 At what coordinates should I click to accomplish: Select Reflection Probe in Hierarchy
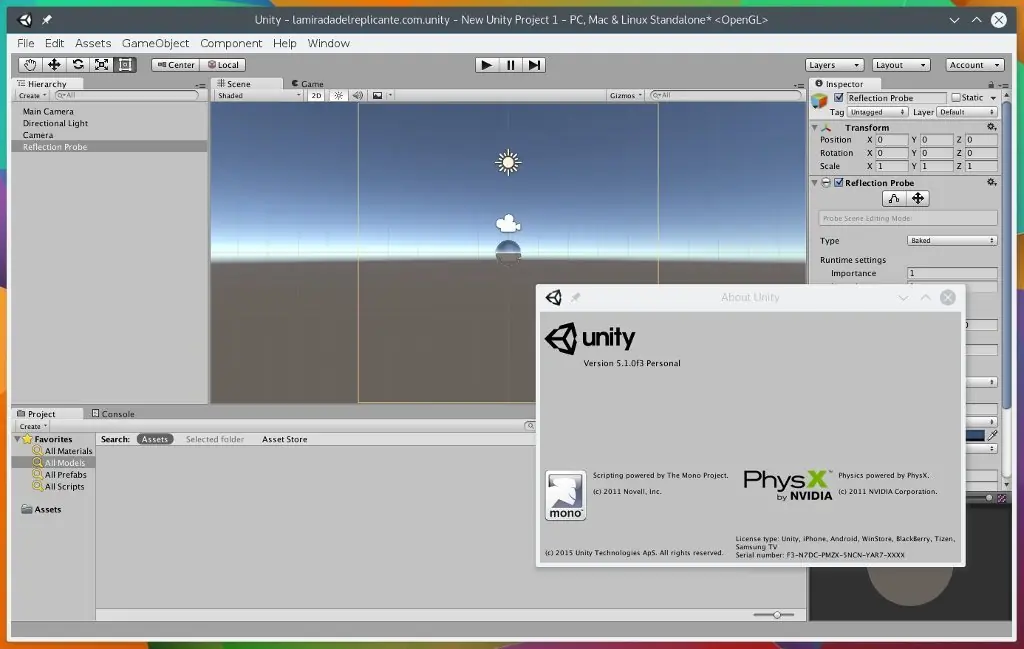tap(110, 146)
